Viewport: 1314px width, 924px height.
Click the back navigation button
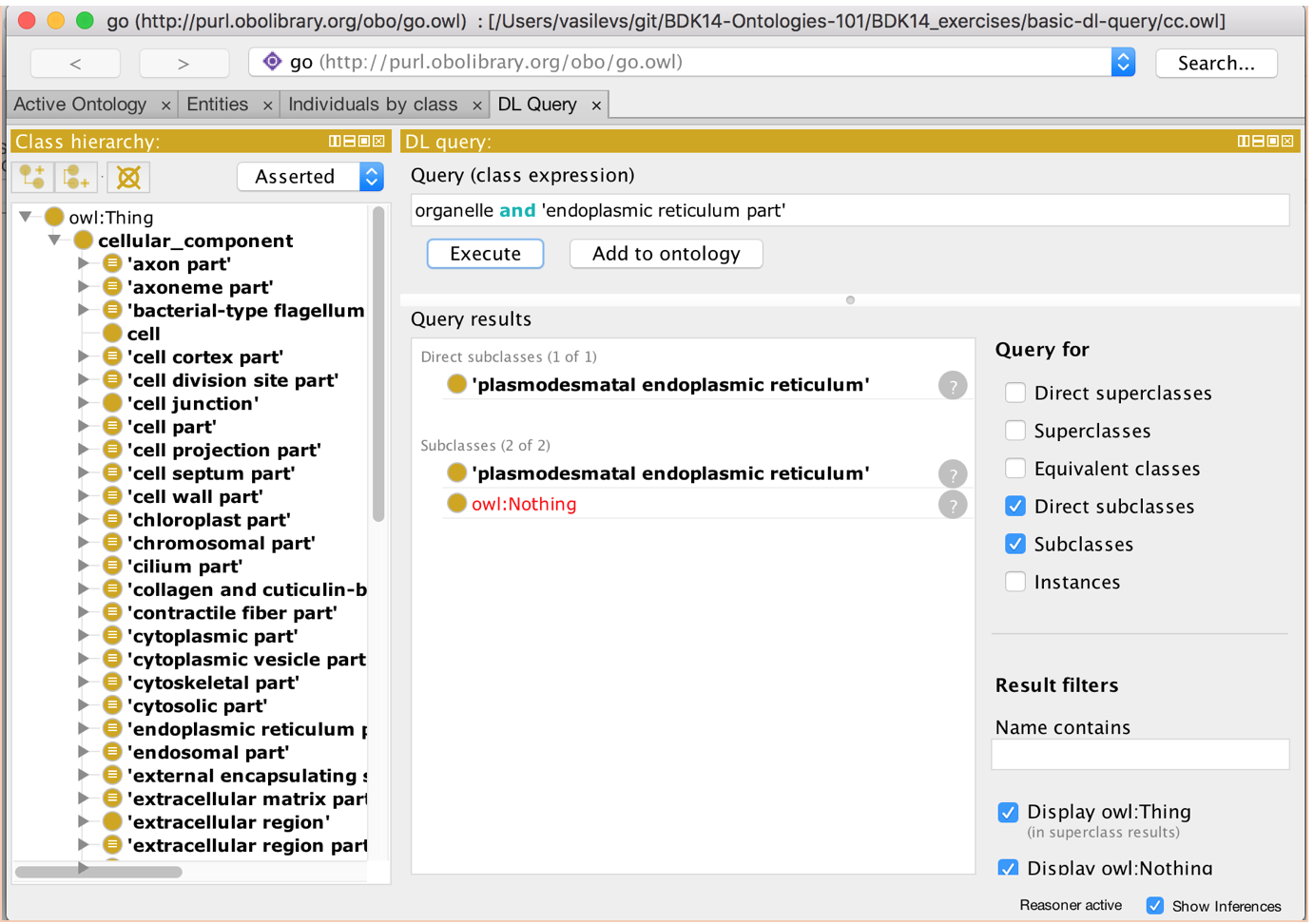[x=75, y=64]
